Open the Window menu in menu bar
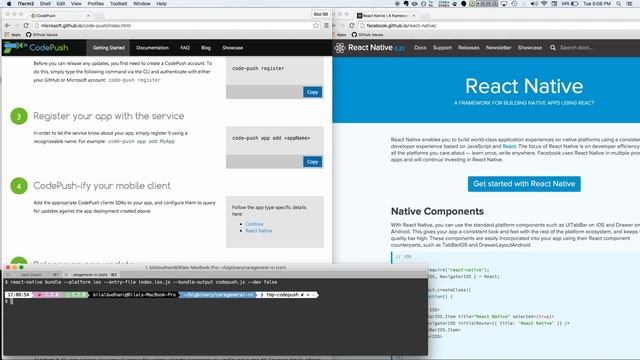 pyautogui.click(x=142, y=4)
